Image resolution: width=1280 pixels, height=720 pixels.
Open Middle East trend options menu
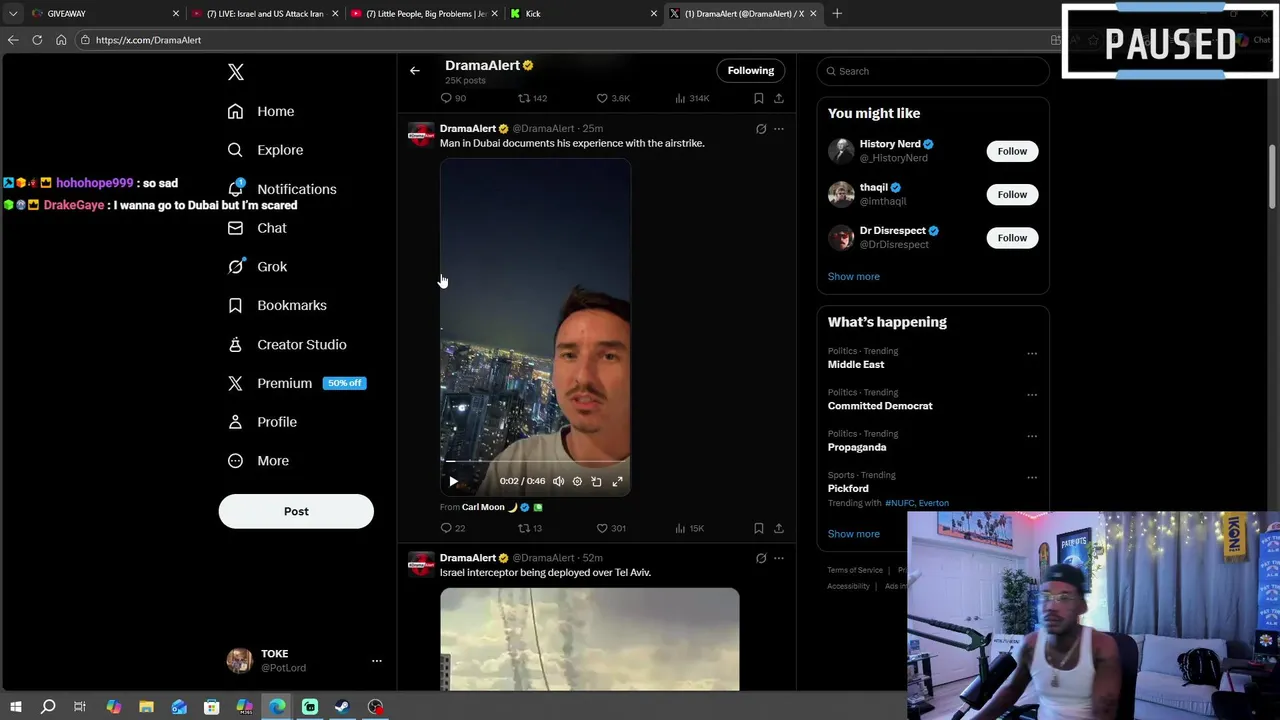pos(1032,353)
